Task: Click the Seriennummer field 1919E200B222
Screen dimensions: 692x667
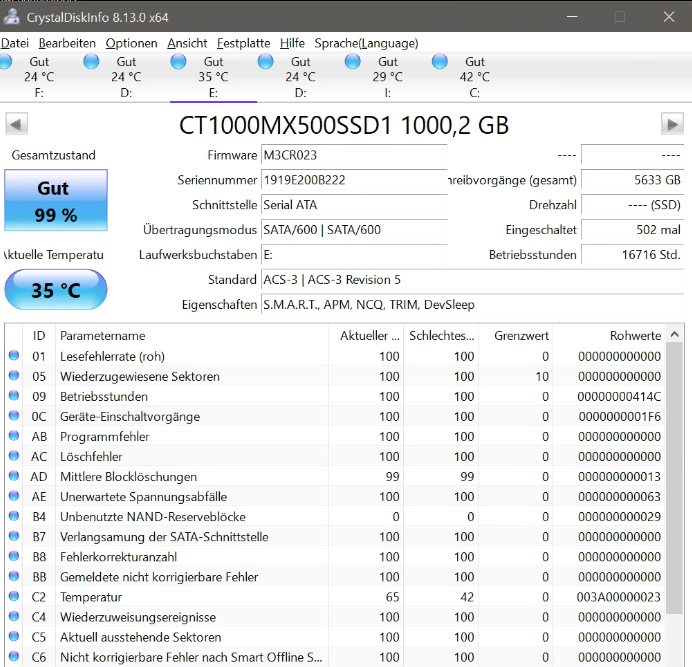Action: (x=354, y=180)
